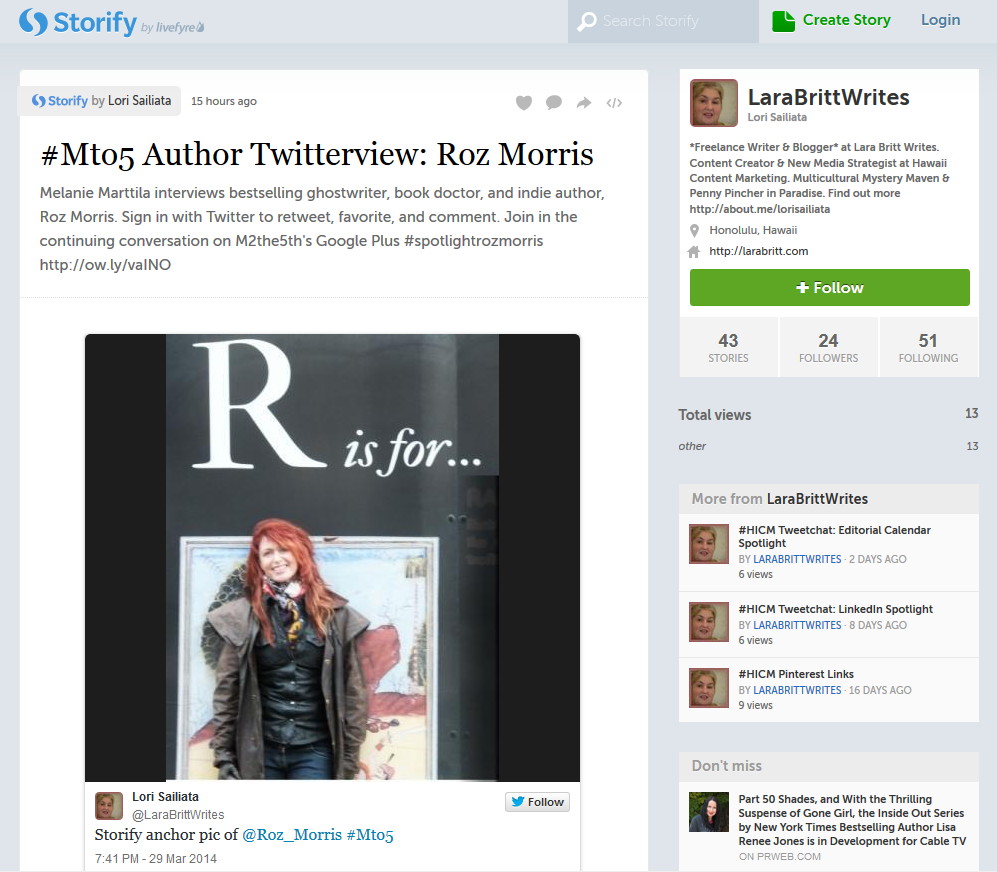
Task: Open the larabritt.com website link
Action: [x=758, y=251]
